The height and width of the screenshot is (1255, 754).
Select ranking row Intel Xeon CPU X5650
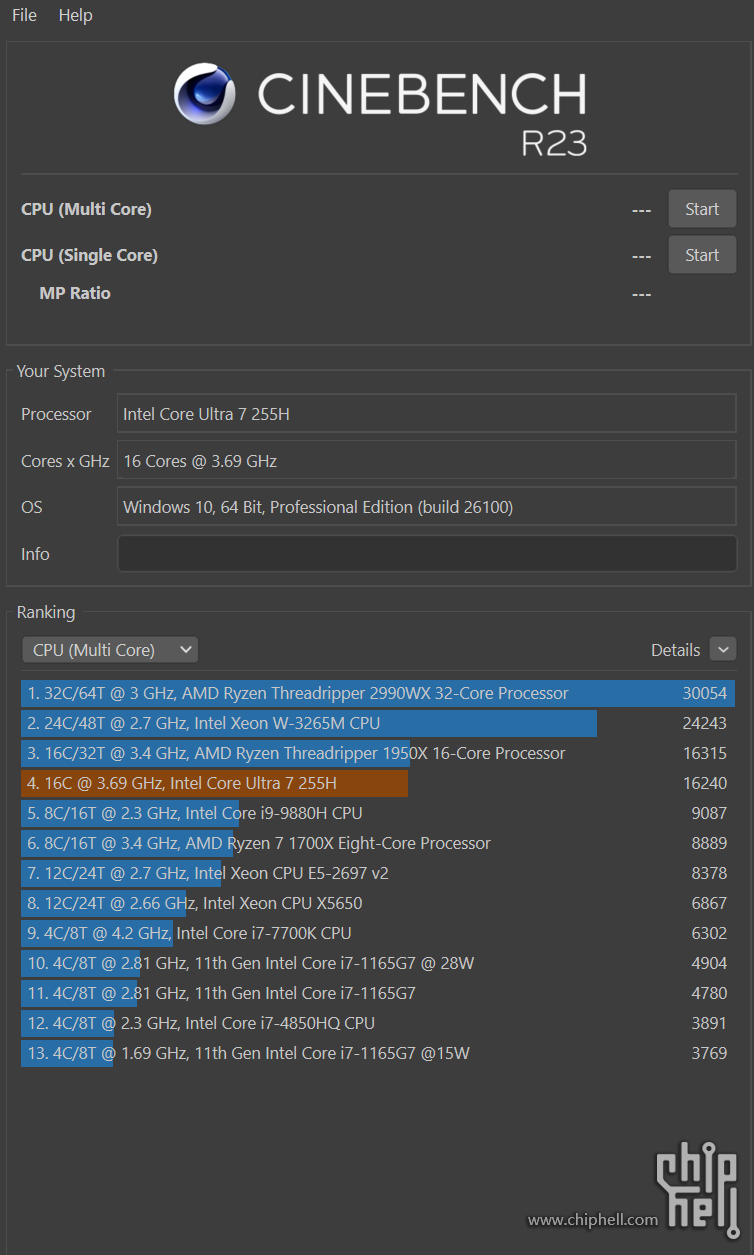point(378,903)
